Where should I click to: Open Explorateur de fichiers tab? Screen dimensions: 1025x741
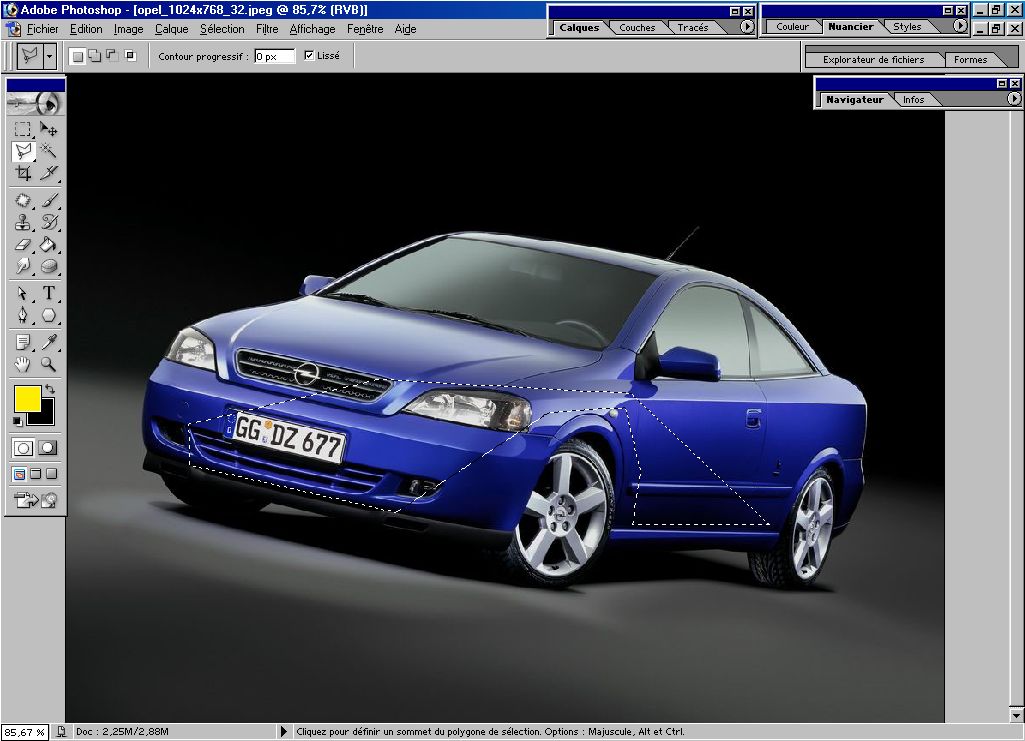tap(873, 59)
